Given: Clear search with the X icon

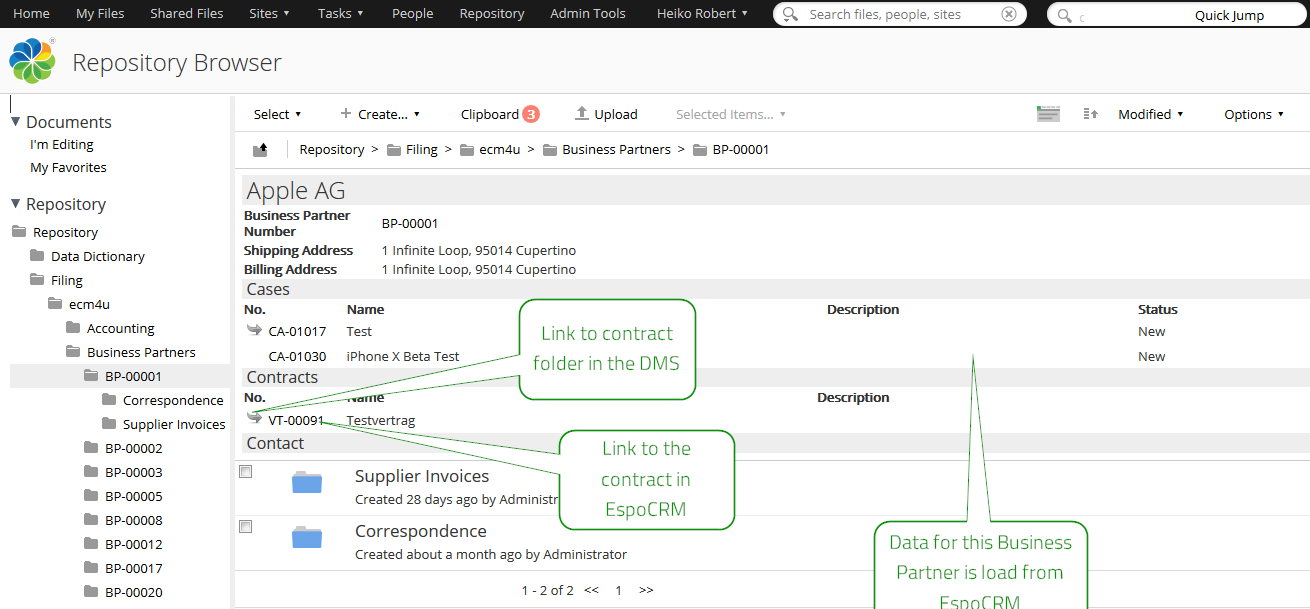Looking at the screenshot, I should tap(1009, 14).
